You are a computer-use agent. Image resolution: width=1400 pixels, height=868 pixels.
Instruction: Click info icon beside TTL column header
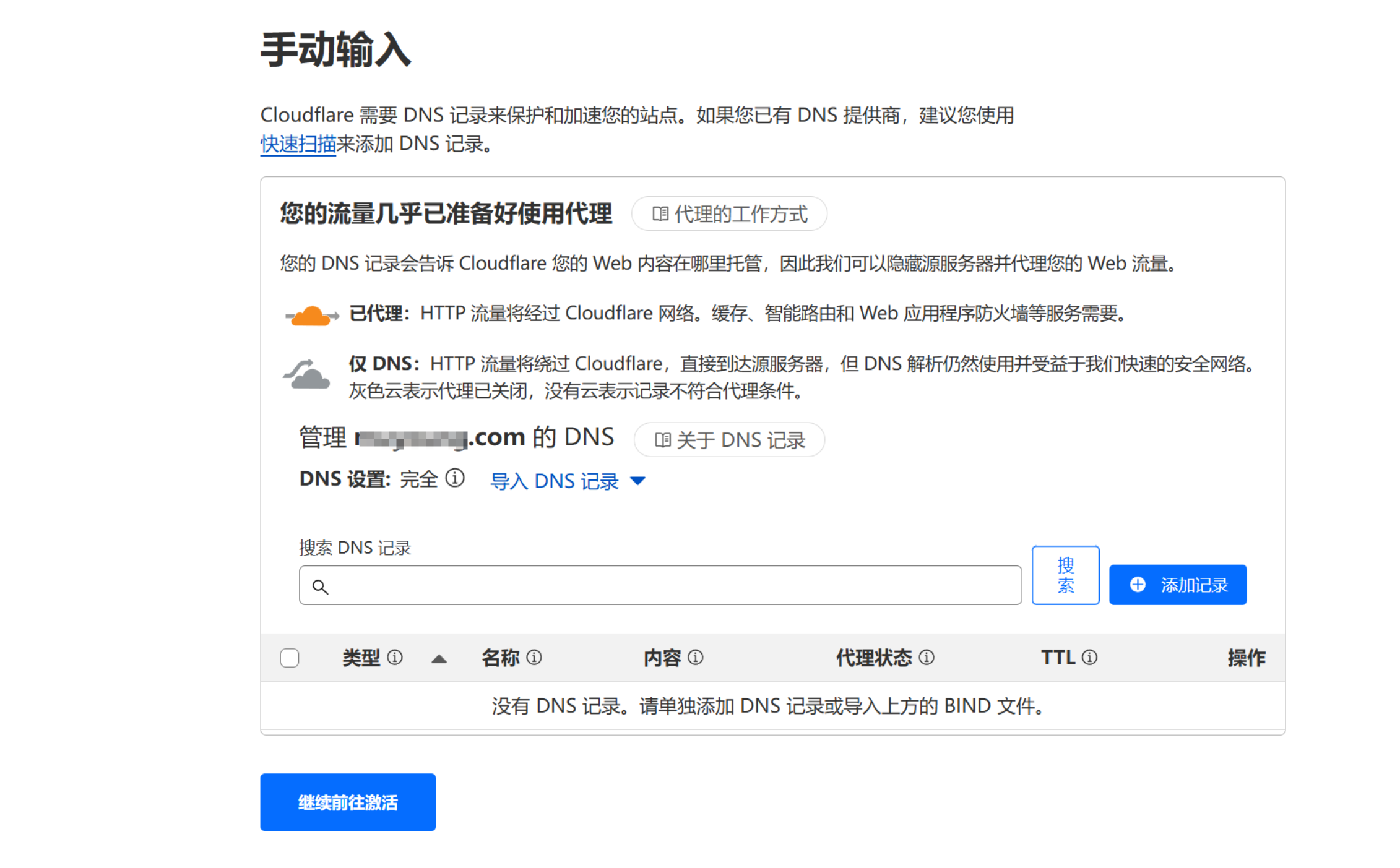point(1090,657)
